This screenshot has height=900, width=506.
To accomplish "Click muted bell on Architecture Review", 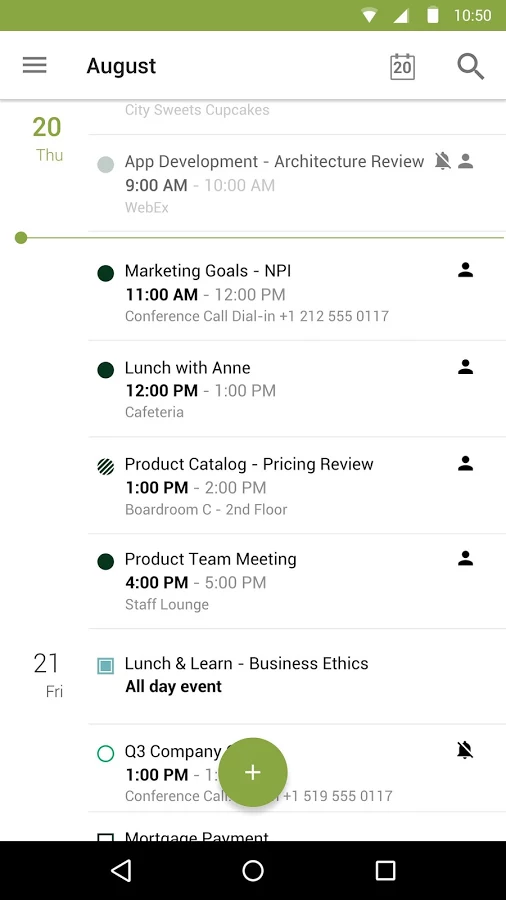I will point(442,161).
